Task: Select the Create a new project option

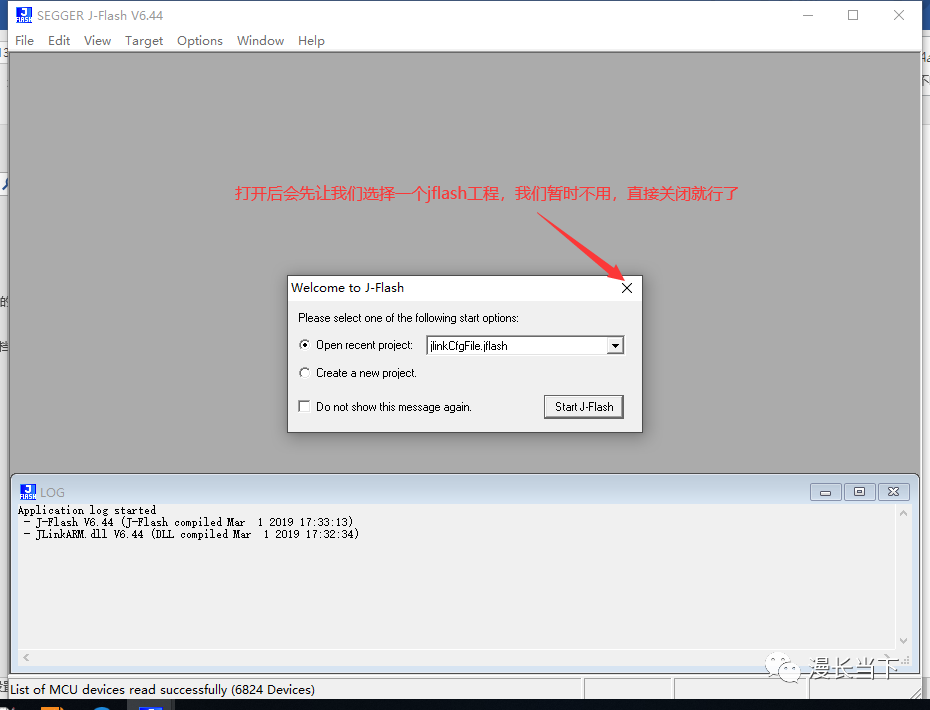Action: pyautogui.click(x=305, y=373)
